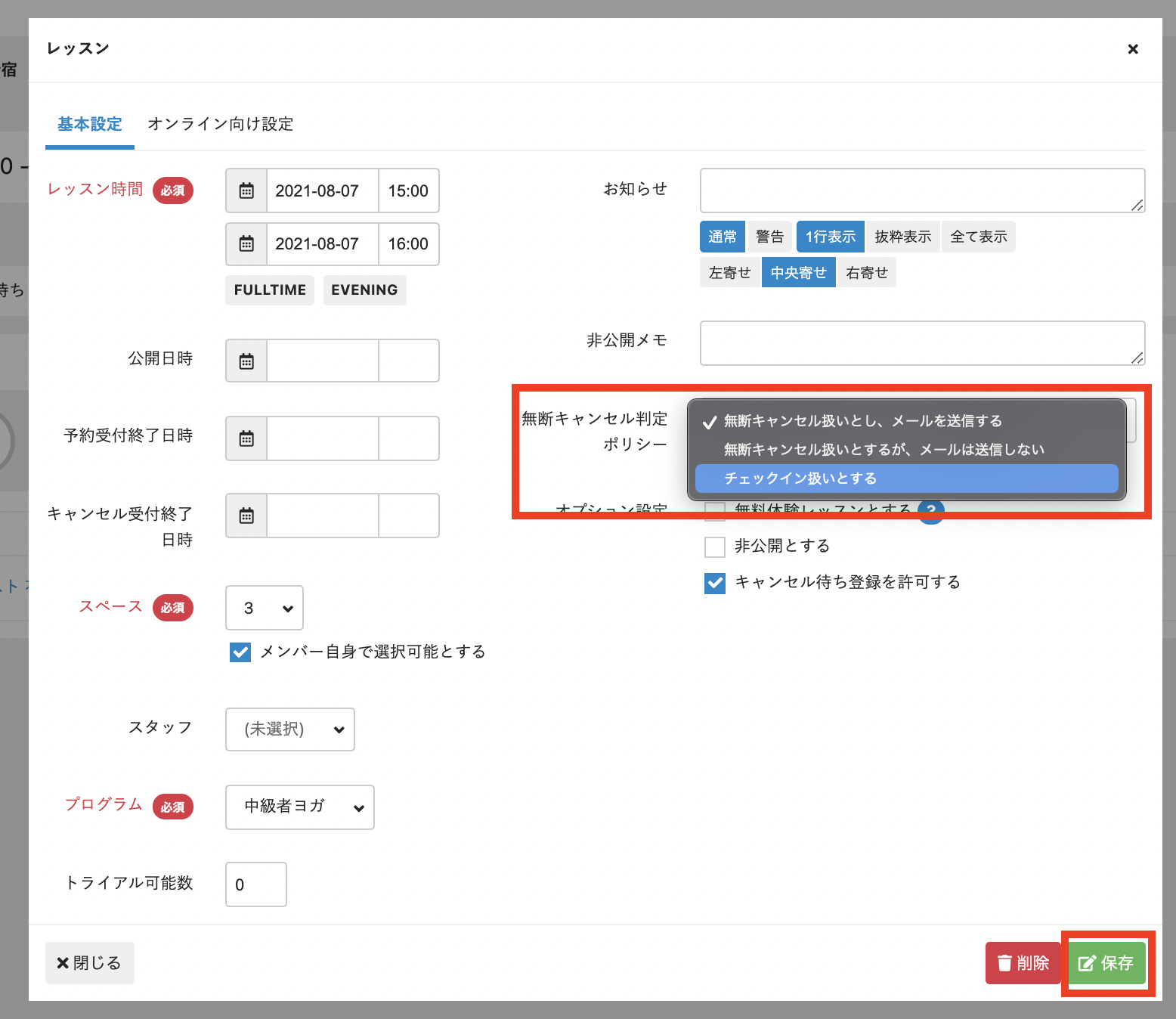Click the 公開日時 date field
This screenshot has width=1176, height=1019.
(x=323, y=361)
